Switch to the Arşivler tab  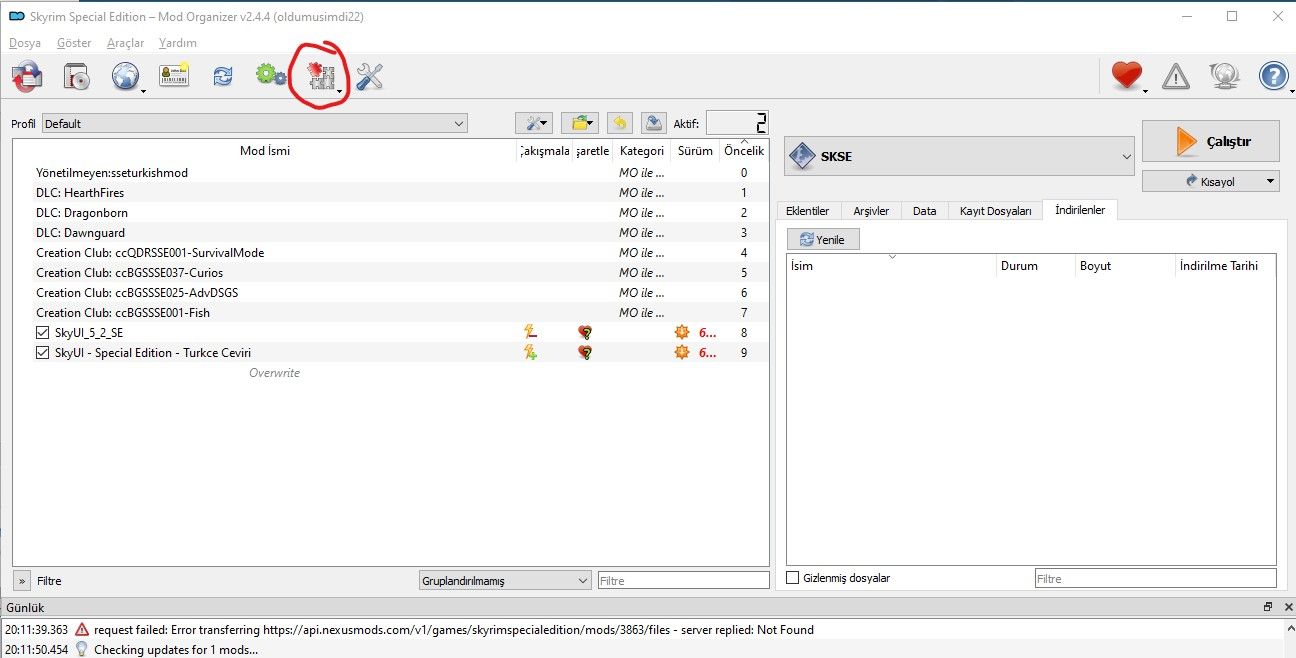coord(871,211)
